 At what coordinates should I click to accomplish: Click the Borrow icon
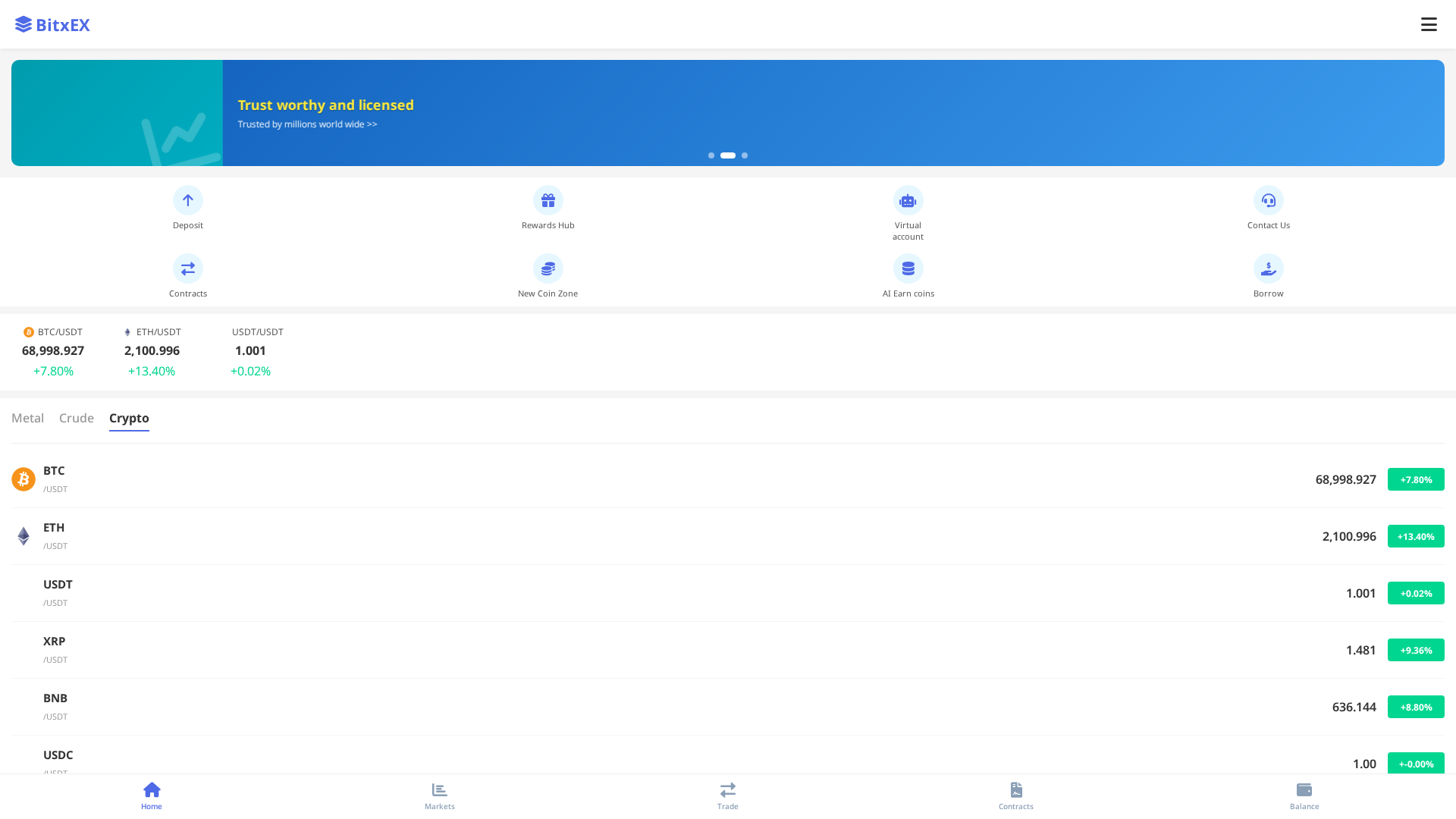tap(1268, 268)
